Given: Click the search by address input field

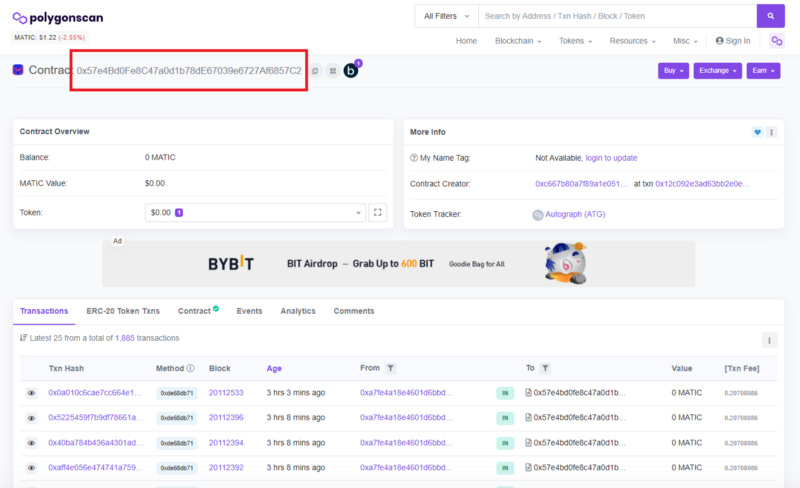Looking at the screenshot, I should coord(617,16).
